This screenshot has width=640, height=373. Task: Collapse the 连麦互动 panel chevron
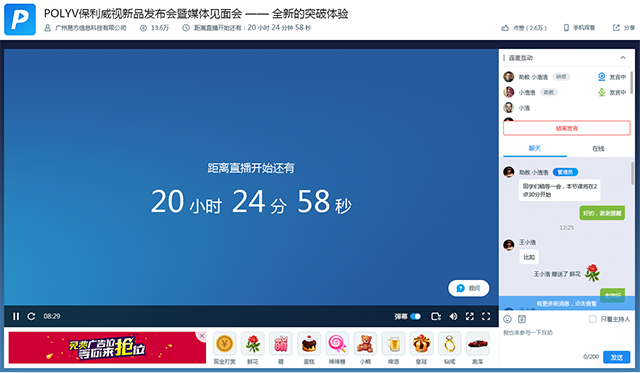(623, 58)
